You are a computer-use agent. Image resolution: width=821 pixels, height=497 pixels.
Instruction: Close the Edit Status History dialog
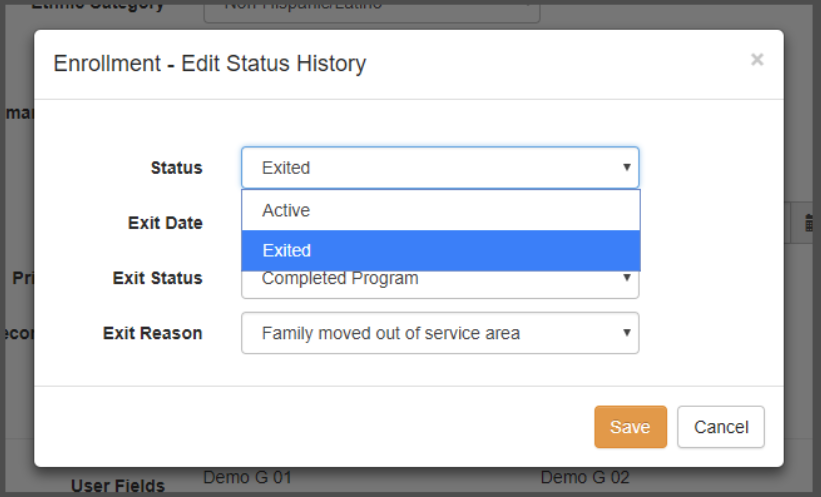[x=757, y=60]
